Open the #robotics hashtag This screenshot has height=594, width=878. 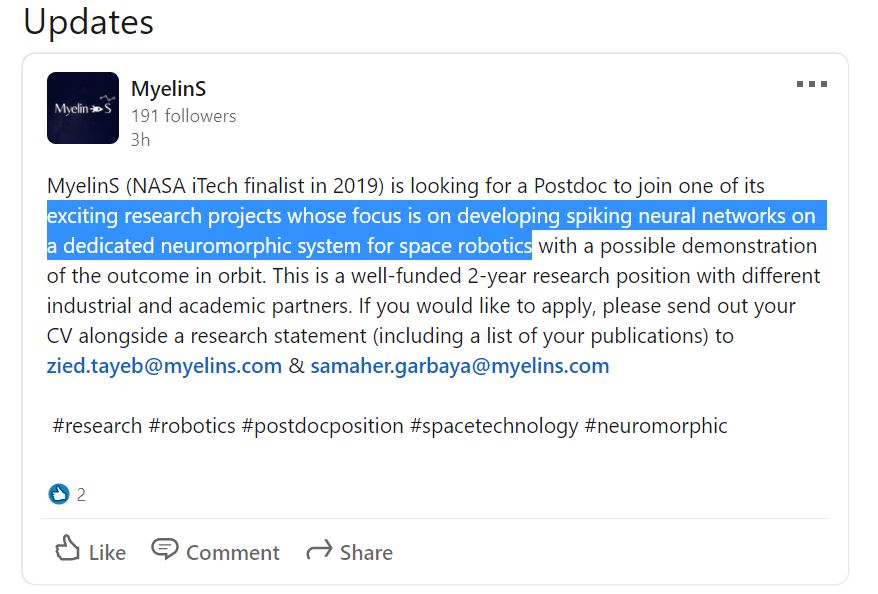click(x=192, y=426)
